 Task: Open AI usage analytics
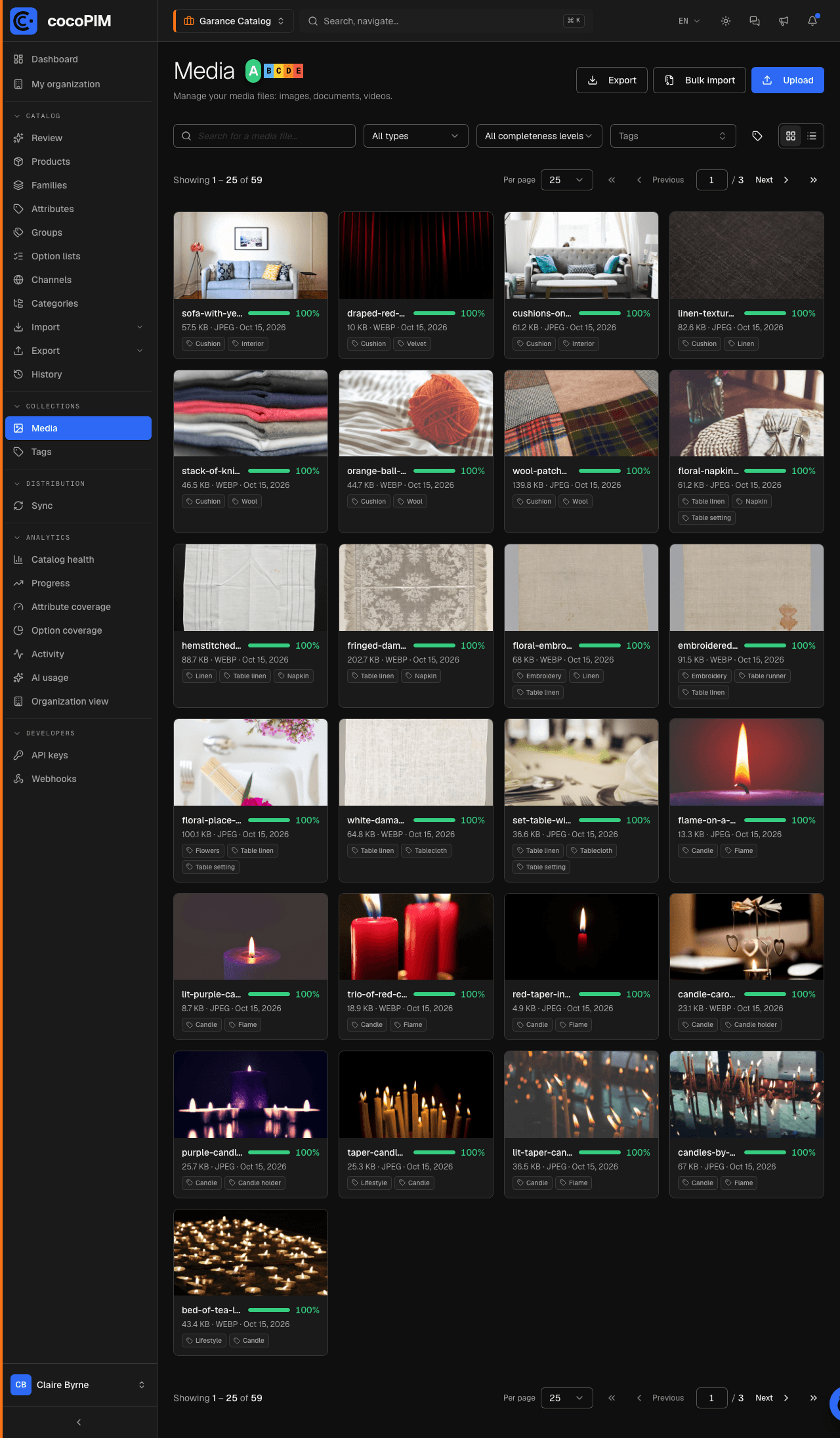point(78,678)
